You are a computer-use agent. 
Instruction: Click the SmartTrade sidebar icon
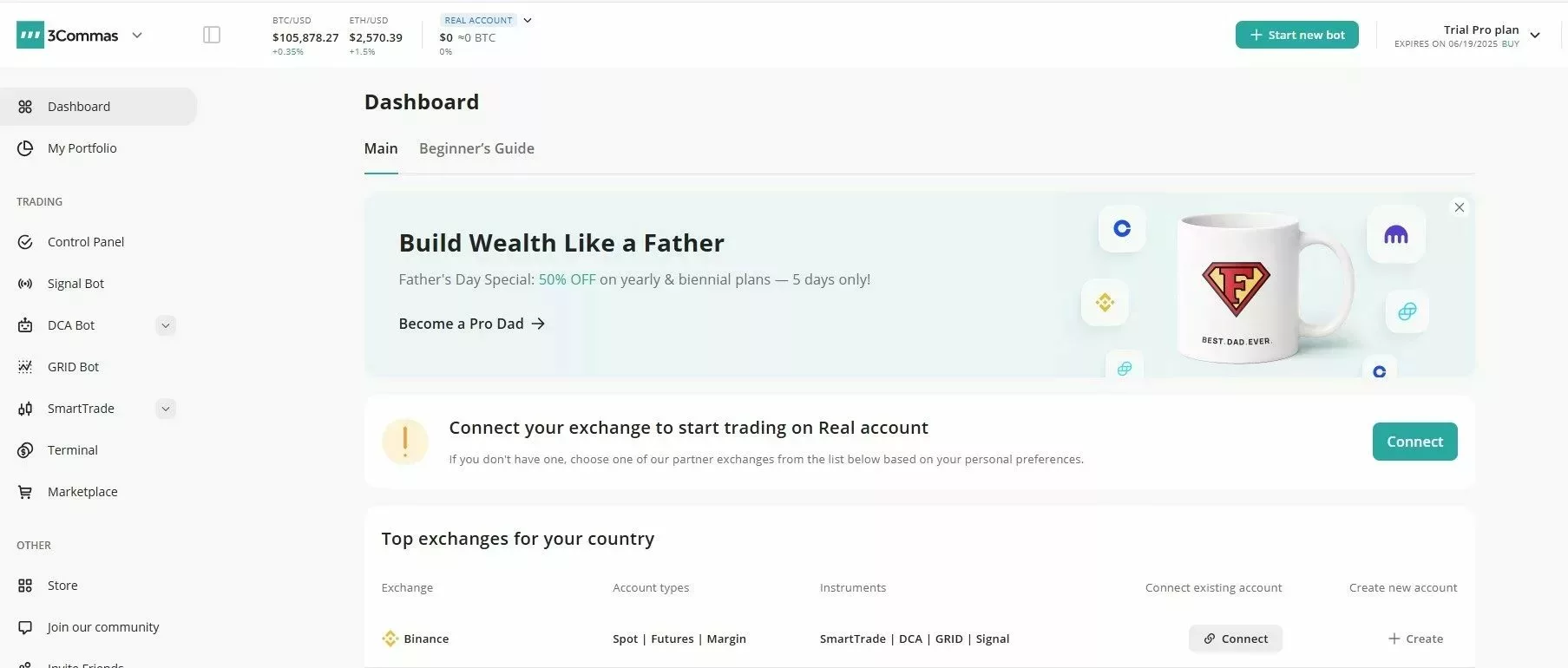(26, 408)
